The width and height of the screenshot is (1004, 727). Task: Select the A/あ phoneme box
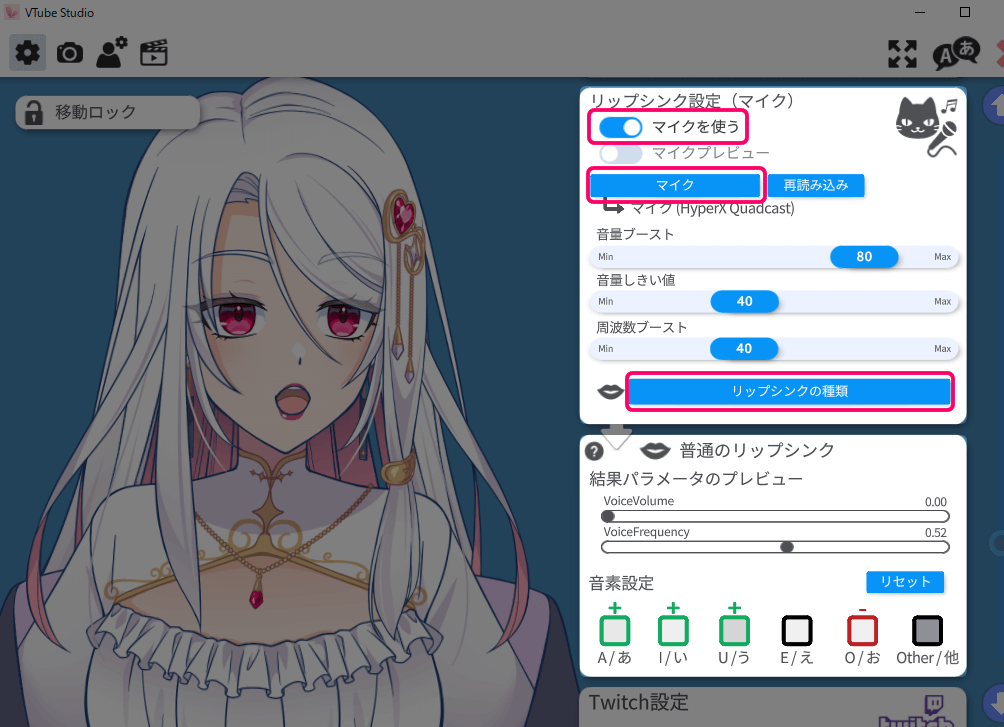tap(615, 630)
